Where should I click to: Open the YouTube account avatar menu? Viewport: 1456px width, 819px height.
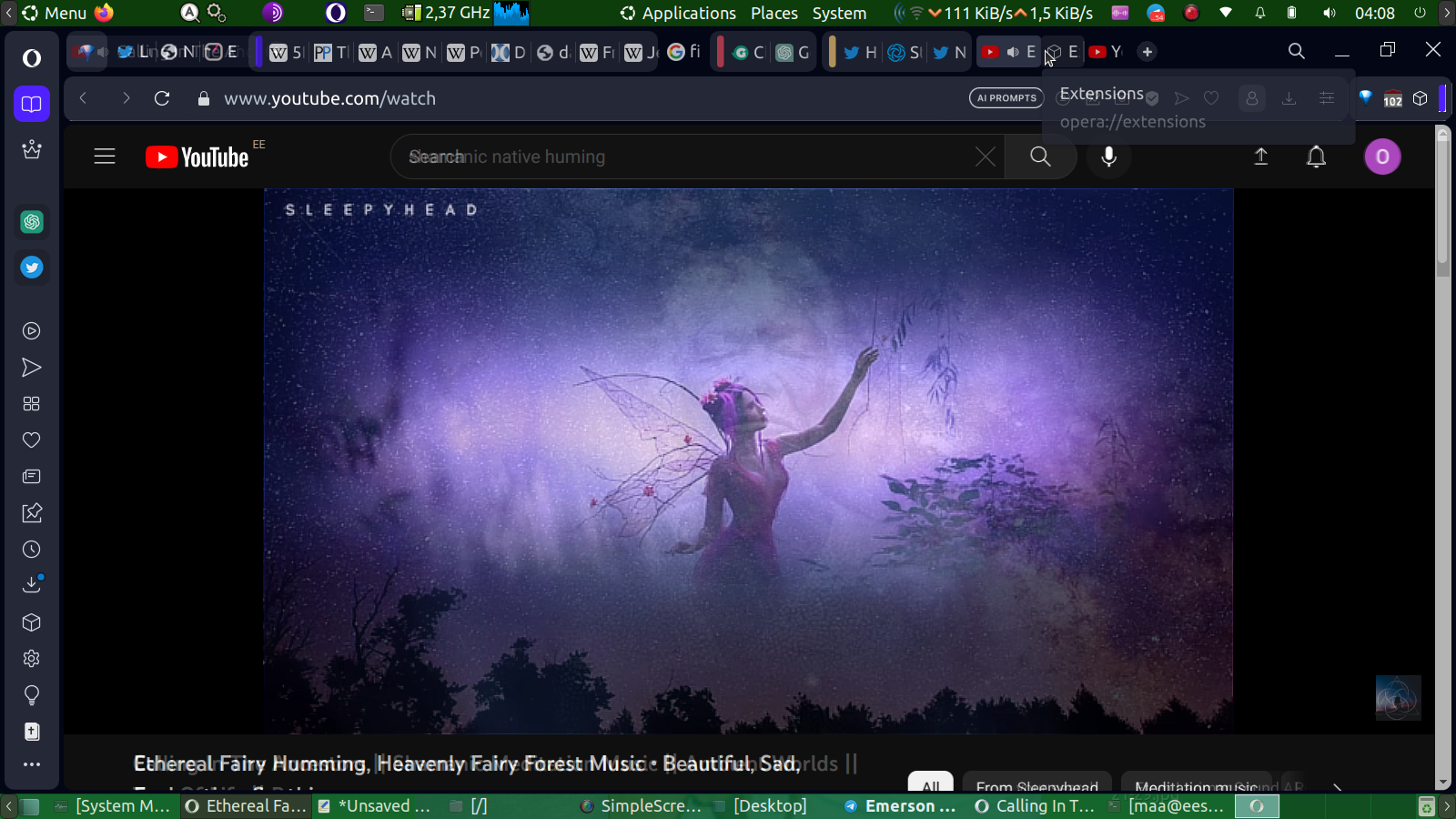[1382, 157]
